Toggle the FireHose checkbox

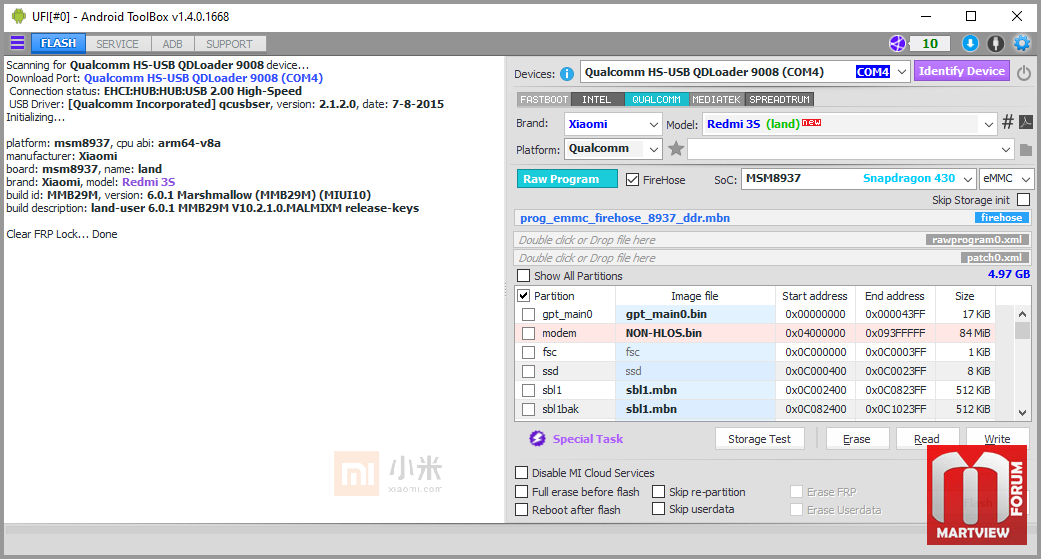pos(632,179)
